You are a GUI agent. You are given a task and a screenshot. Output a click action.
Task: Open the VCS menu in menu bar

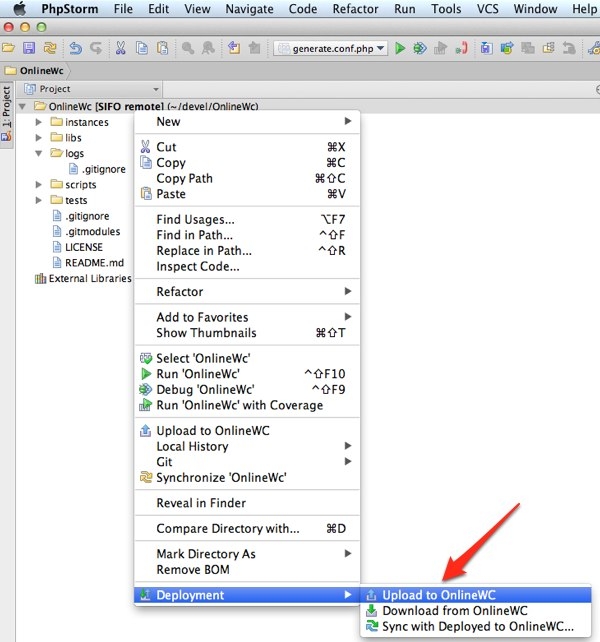(x=487, y=9)
